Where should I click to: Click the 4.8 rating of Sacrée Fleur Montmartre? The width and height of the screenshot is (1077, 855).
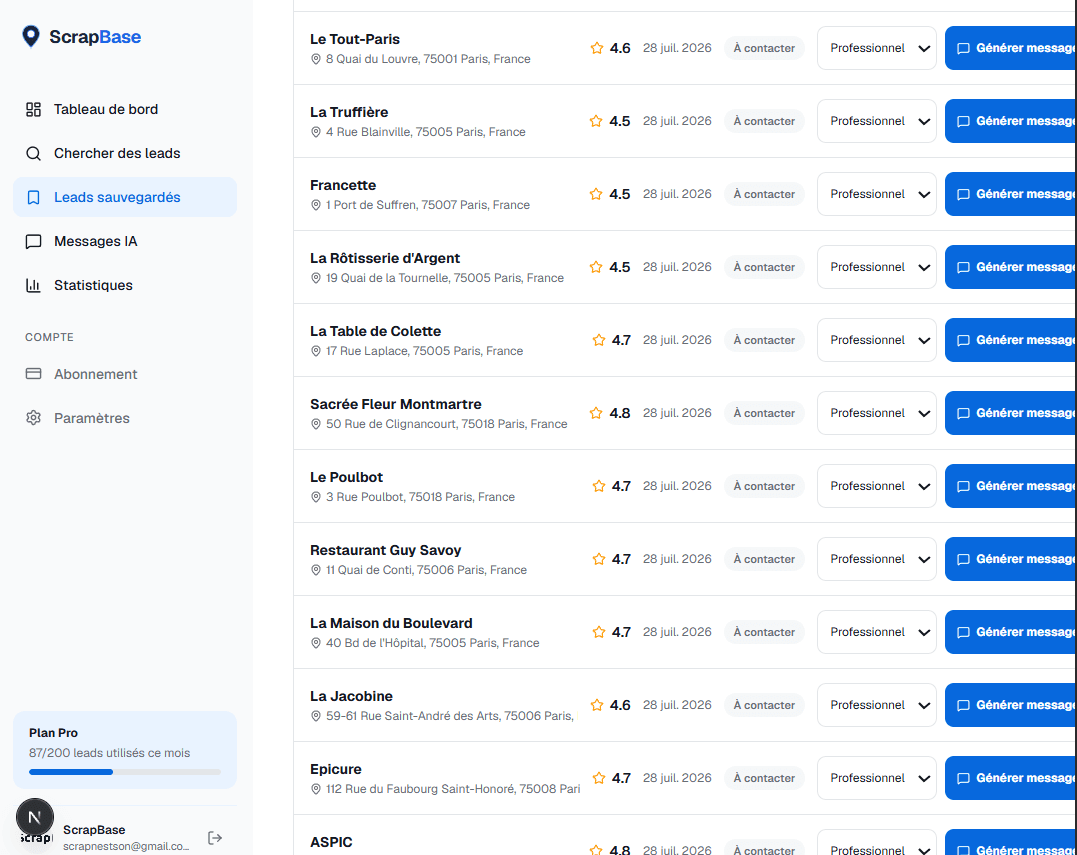(x=620, y=413)
